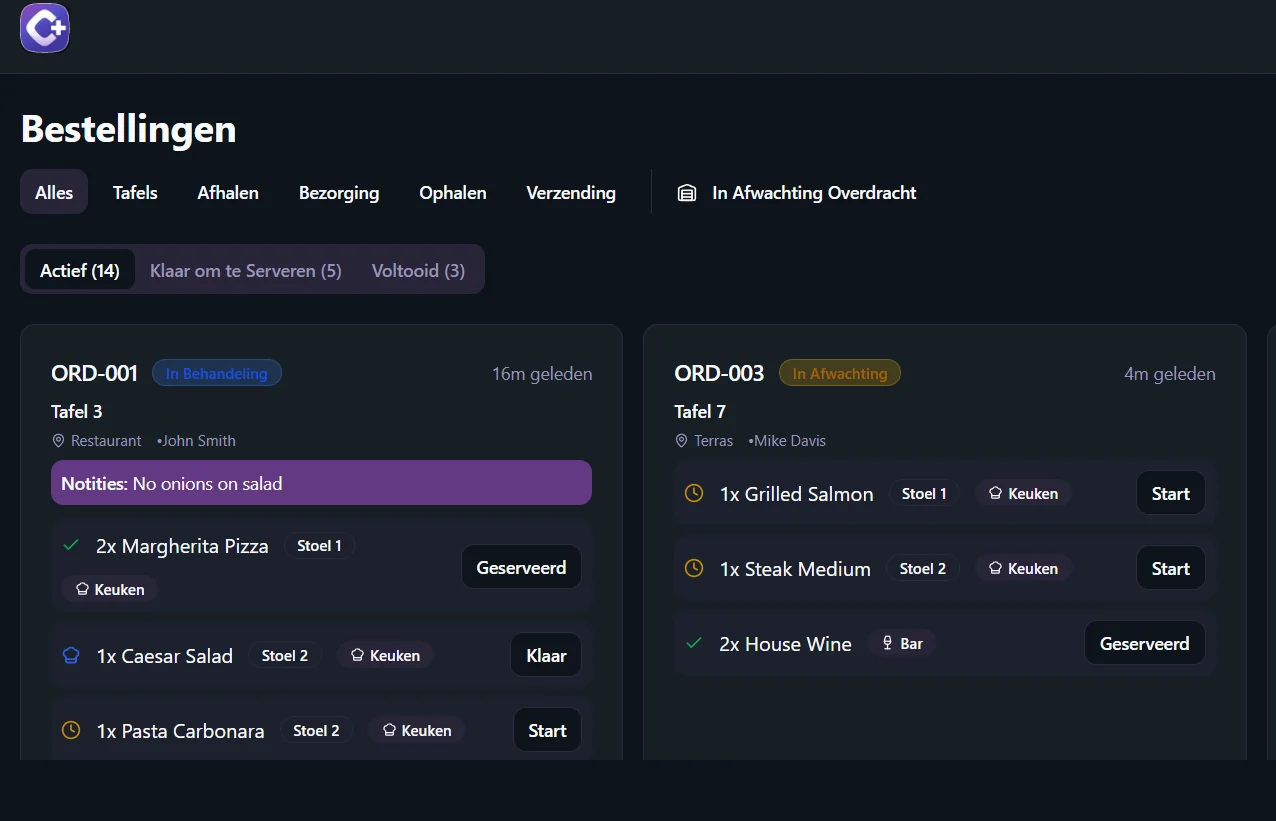Click the location pin icon next to Terras
Viewport: 1276px width, 821px height.
[x=682, y=440]
